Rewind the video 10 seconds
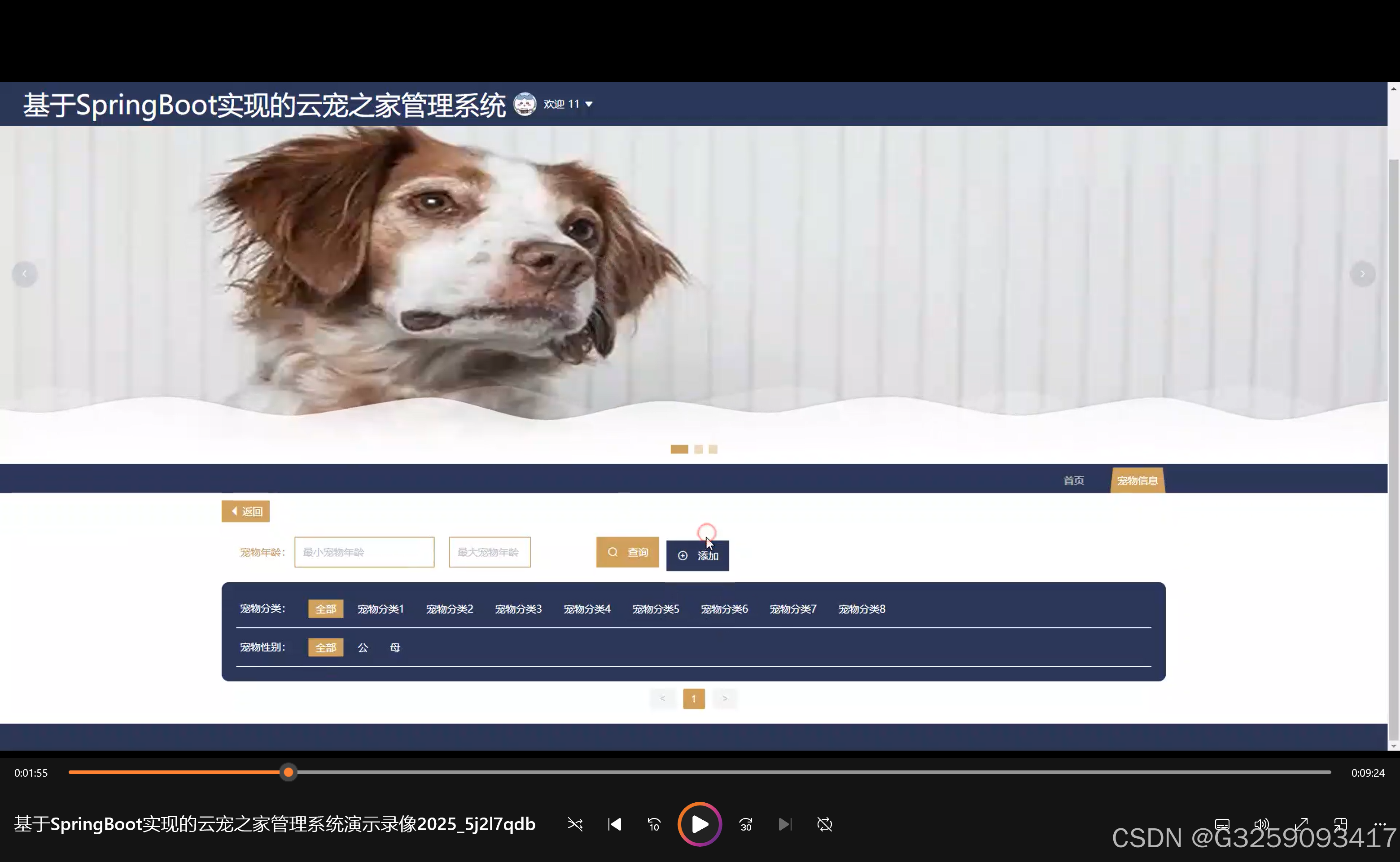The height and width of the screenshot is (862, 1400). click(654, 824)
